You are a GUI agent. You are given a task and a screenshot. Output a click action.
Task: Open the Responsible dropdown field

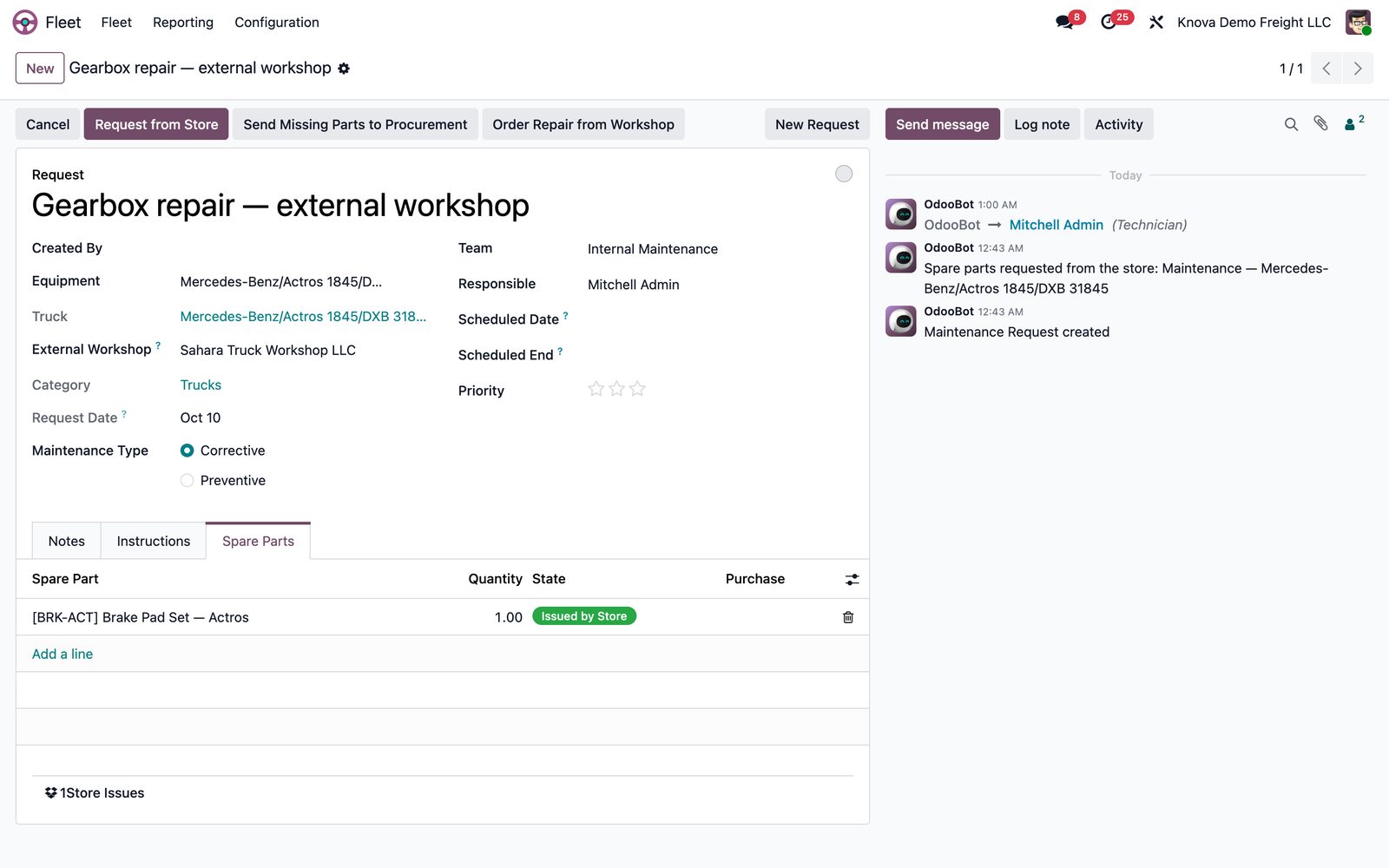pos(721,285)
